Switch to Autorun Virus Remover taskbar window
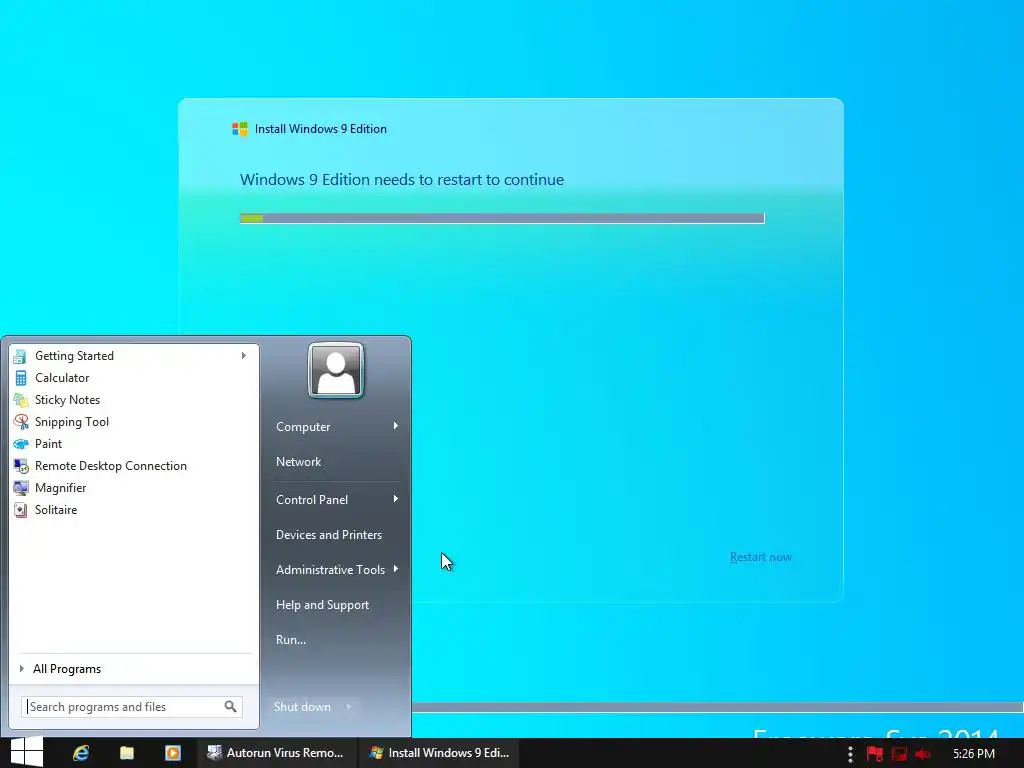Screen dimensions: 1024x768 click(x=277, y=753)
